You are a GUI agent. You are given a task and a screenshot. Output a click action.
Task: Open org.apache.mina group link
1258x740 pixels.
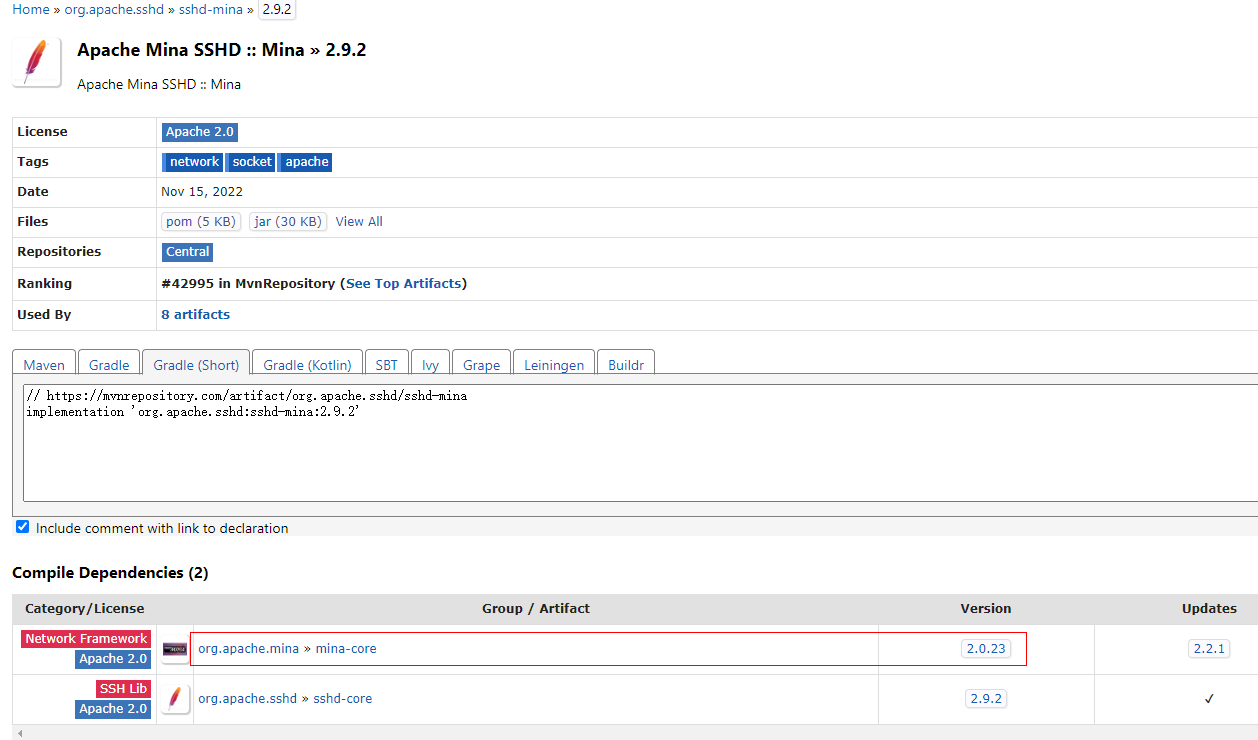pyautogui.click(x=248, y=649)
